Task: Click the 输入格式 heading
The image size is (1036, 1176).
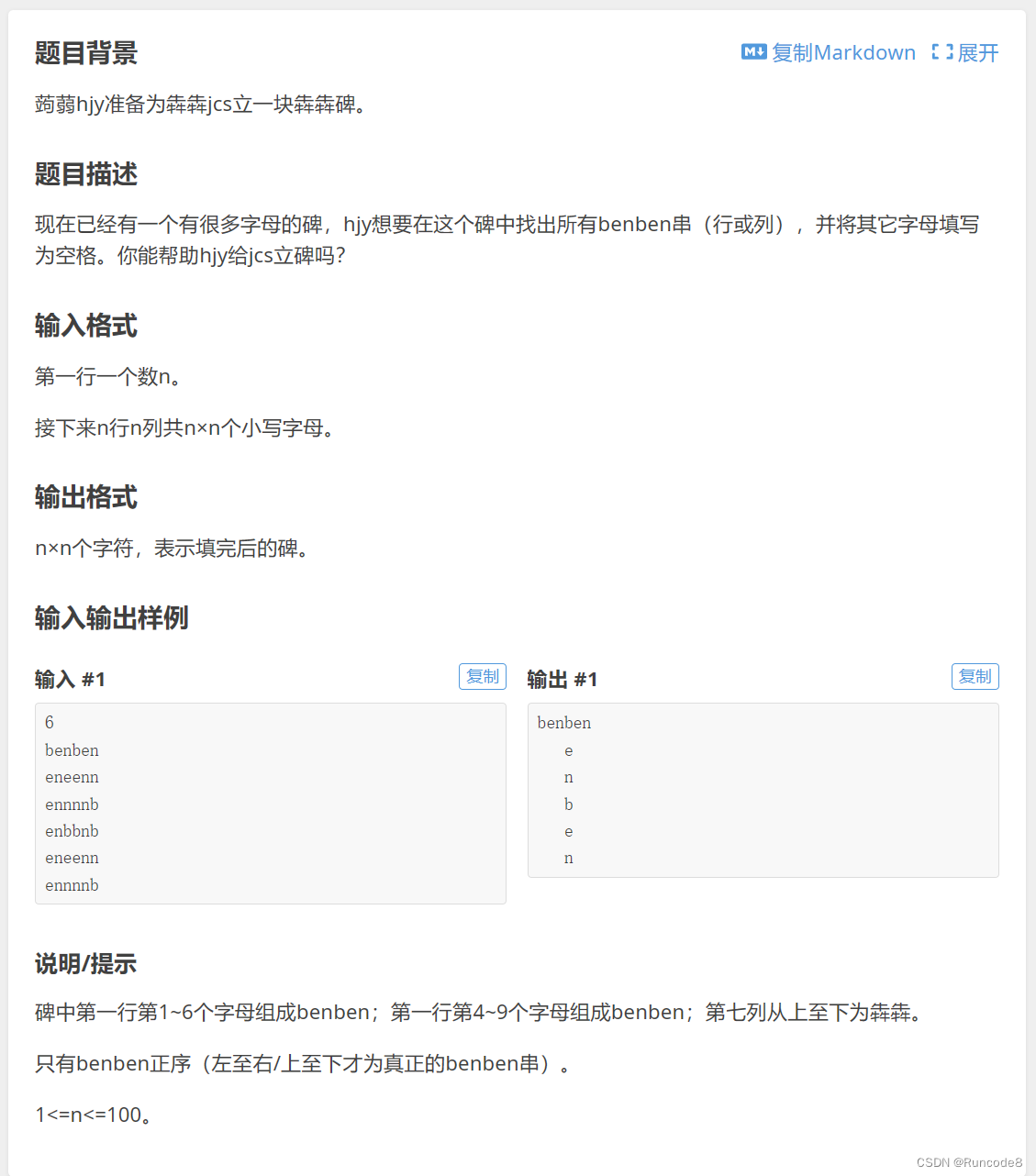Action: pos(86,326)
